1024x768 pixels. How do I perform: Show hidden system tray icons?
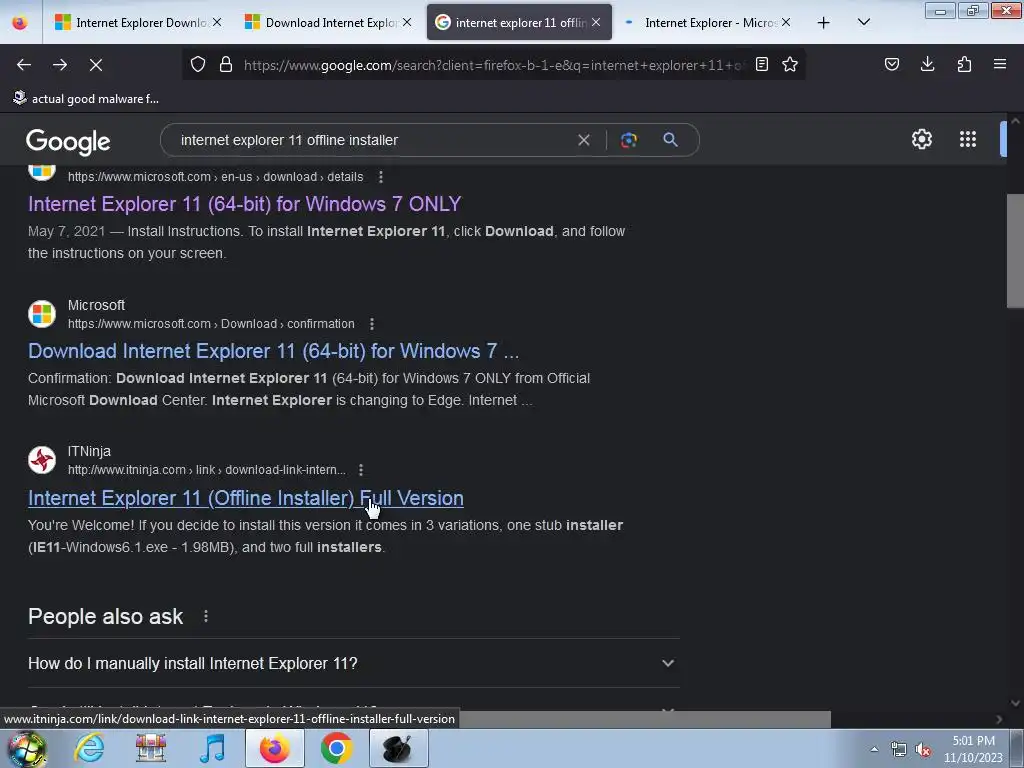click(x=874, y=749)
